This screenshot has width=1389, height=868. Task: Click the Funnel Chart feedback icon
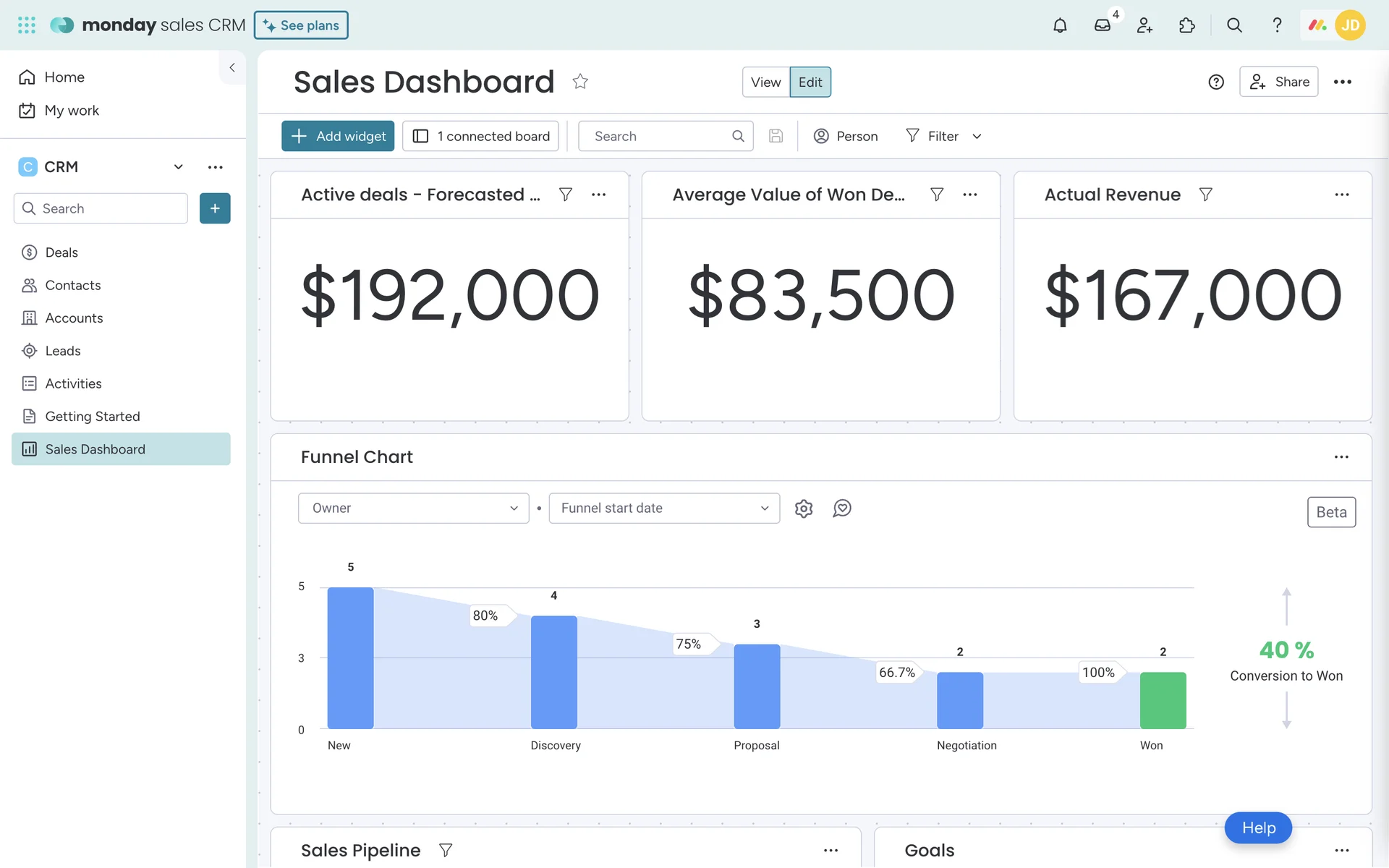tap(842, 509)
